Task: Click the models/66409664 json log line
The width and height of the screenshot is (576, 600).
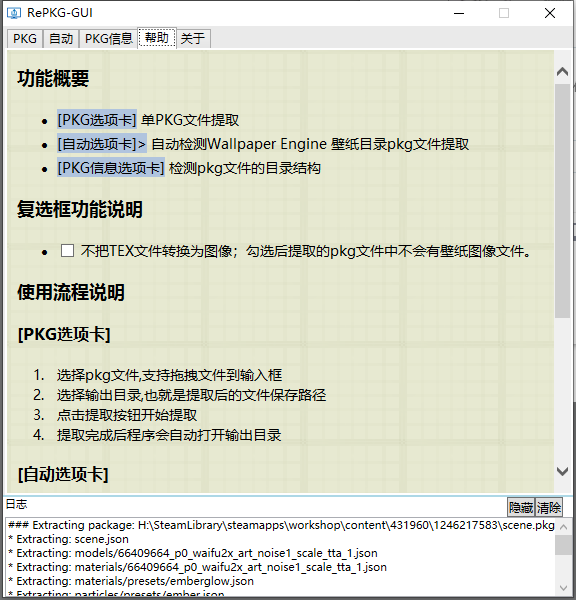Action: (193, 553)
